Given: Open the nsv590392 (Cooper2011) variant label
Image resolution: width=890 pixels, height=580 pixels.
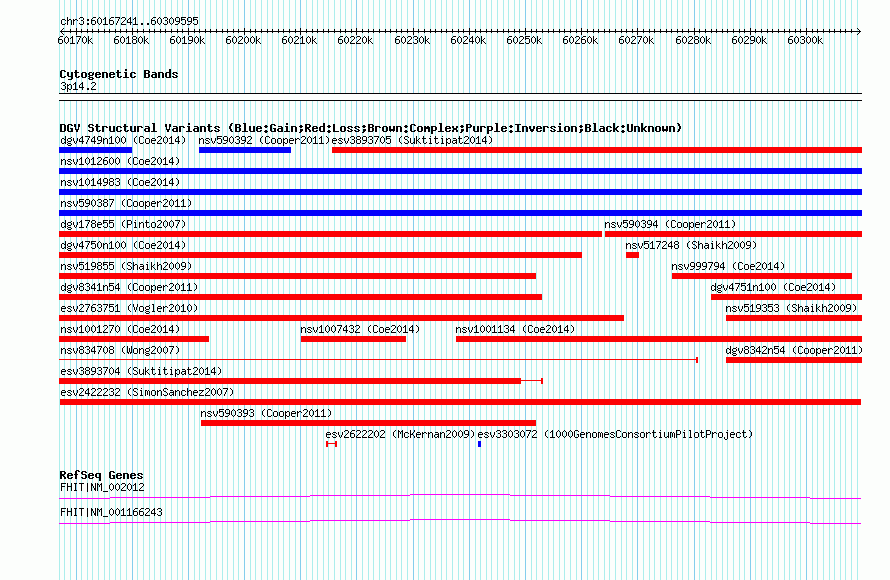Looking at the screenshot, I should pos(265,140).
